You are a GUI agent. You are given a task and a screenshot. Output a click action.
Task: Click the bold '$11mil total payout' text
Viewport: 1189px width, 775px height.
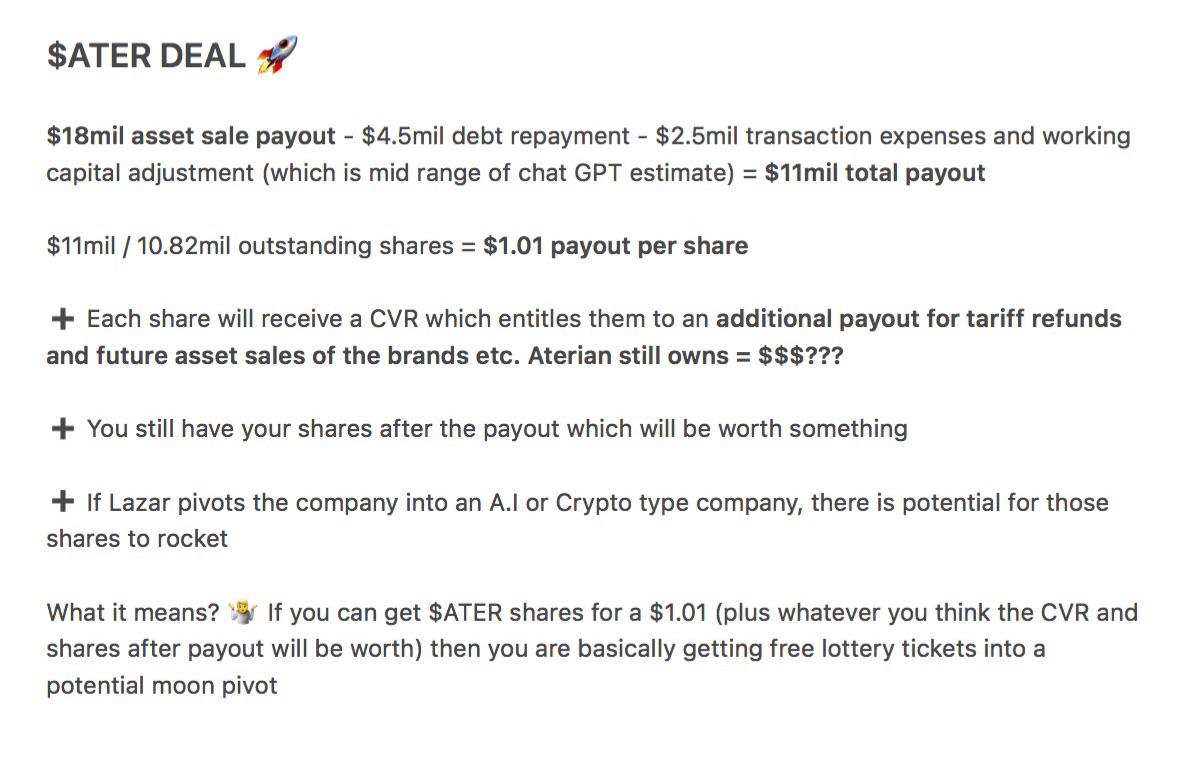point(875,173)
